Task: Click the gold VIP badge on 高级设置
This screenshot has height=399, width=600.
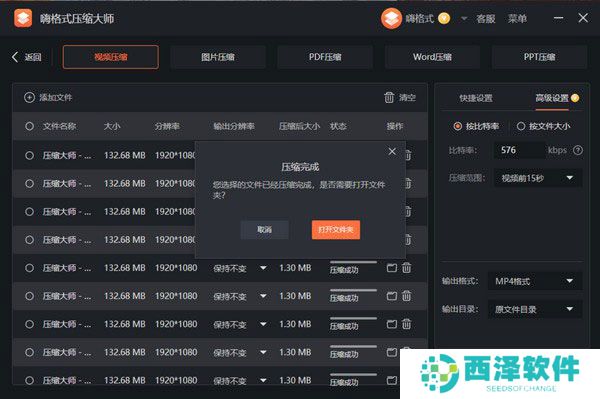Action: click(x=575, y=98)
